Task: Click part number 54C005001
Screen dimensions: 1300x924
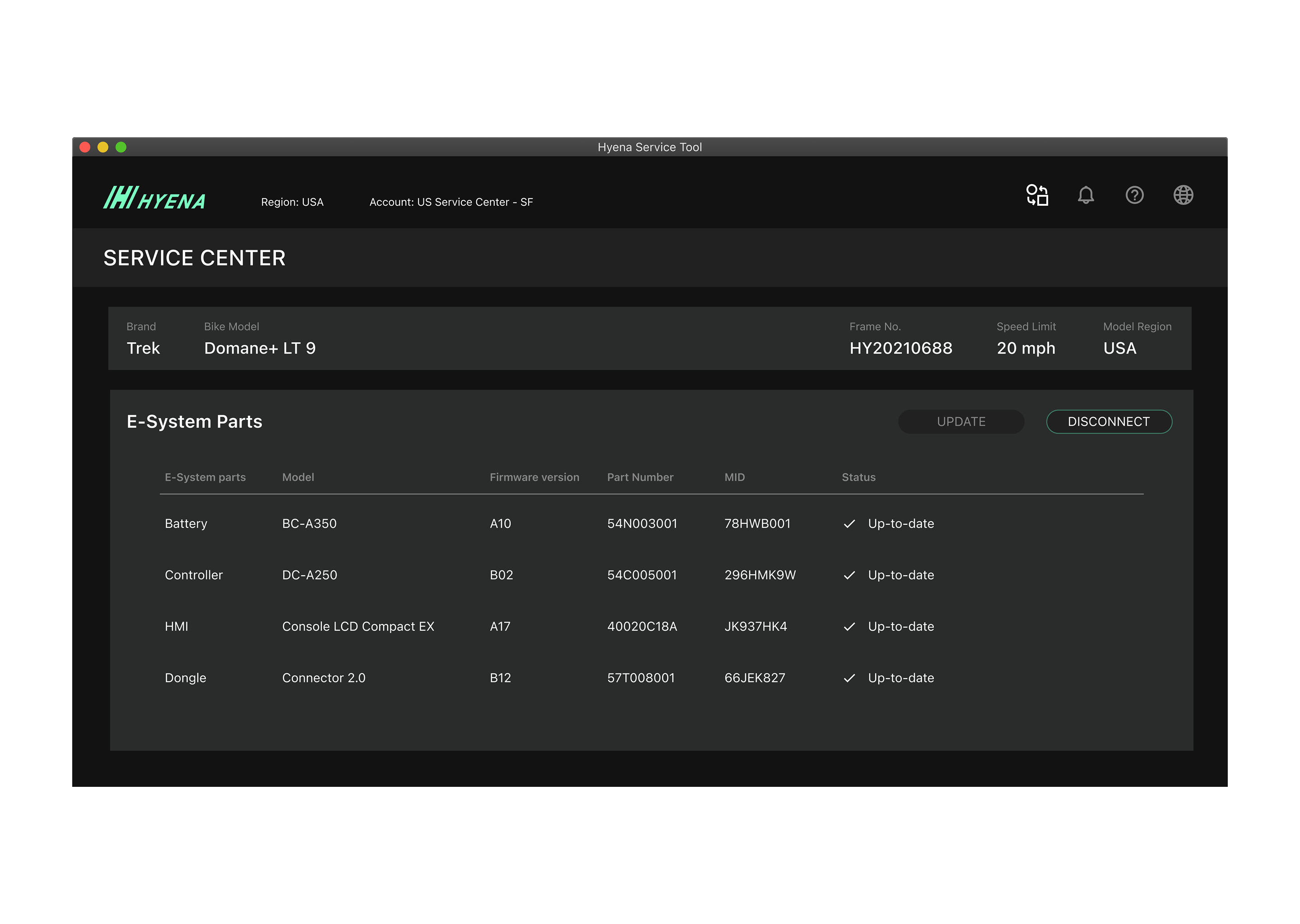Action: (x=642, y=575)
